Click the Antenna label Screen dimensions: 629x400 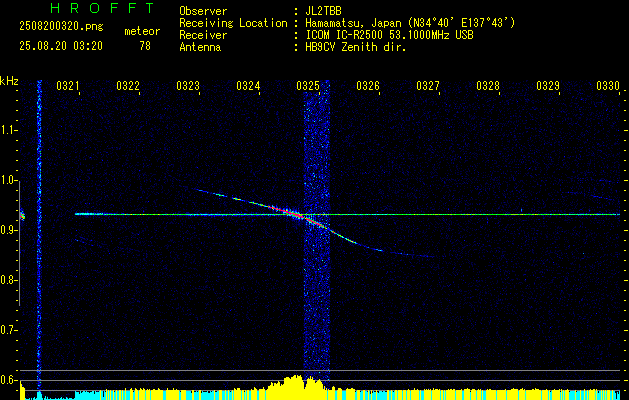[200, 47]
